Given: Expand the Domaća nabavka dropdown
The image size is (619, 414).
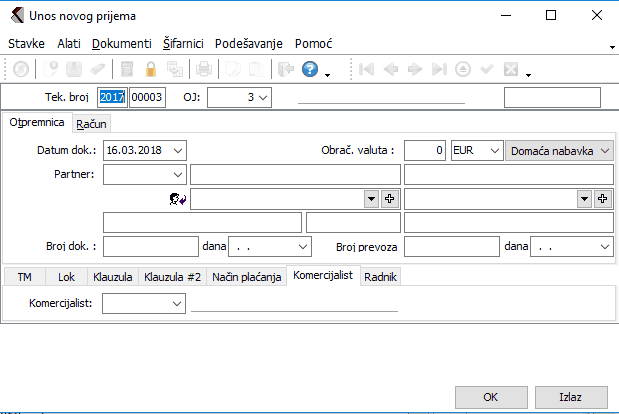Looking at the screenshot, I should [604, 150].
